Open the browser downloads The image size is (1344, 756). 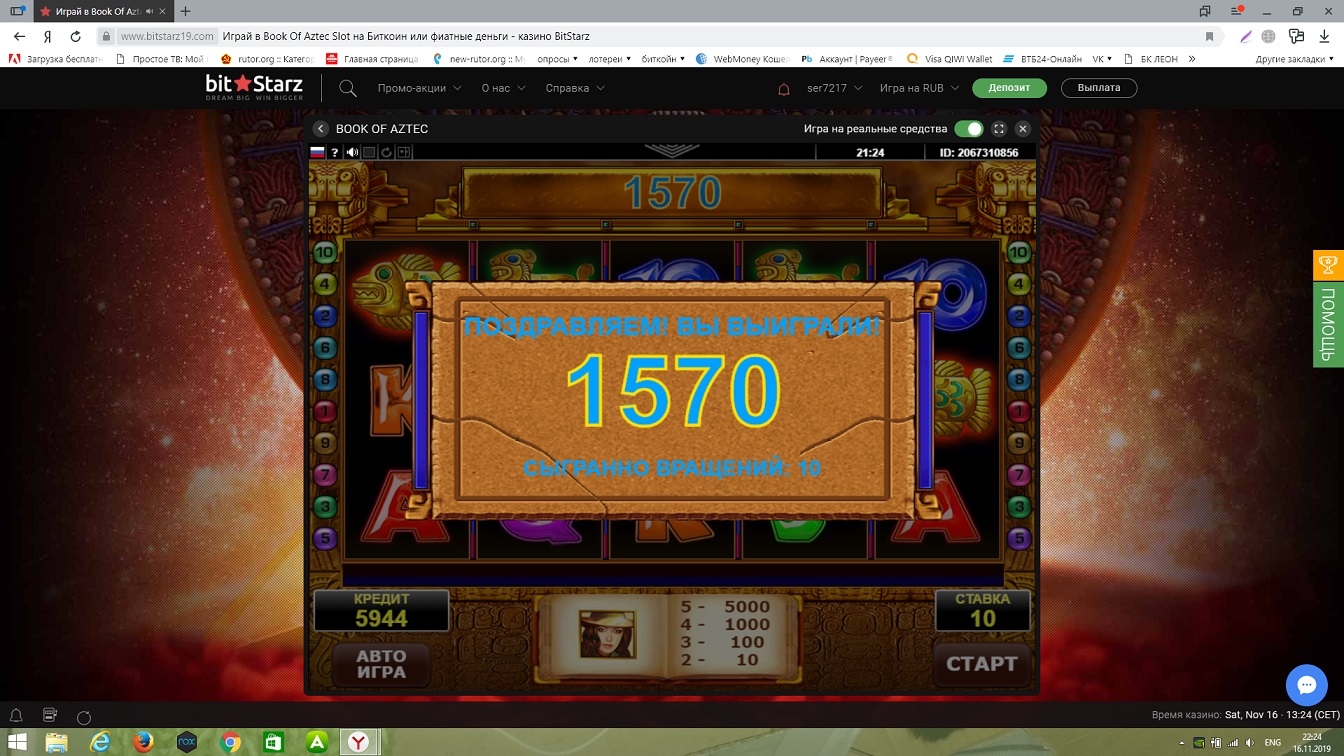pyautogui.click(x=1324, y=36)
